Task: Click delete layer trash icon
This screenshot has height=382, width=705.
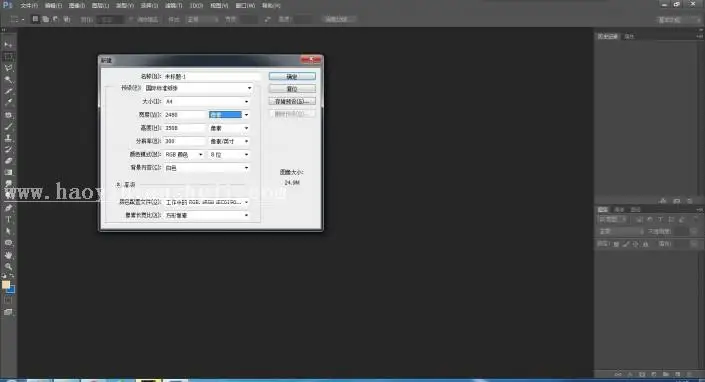Action: [x=689, y=374]
